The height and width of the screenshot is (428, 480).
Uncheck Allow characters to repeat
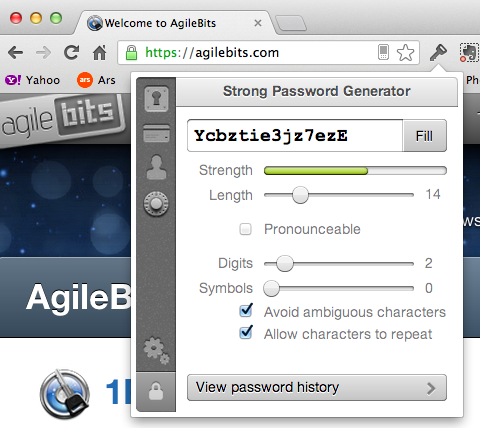[x=246, y=333]
